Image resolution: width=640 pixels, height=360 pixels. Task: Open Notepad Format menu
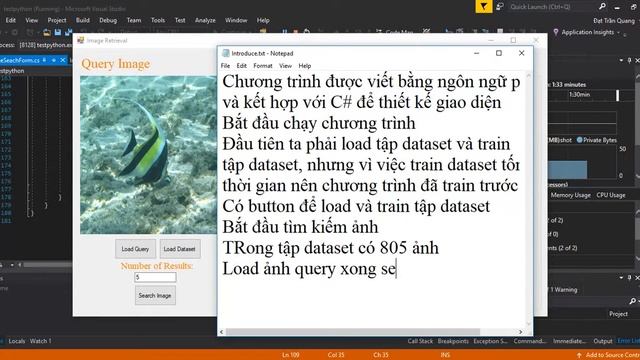[262, 65]
